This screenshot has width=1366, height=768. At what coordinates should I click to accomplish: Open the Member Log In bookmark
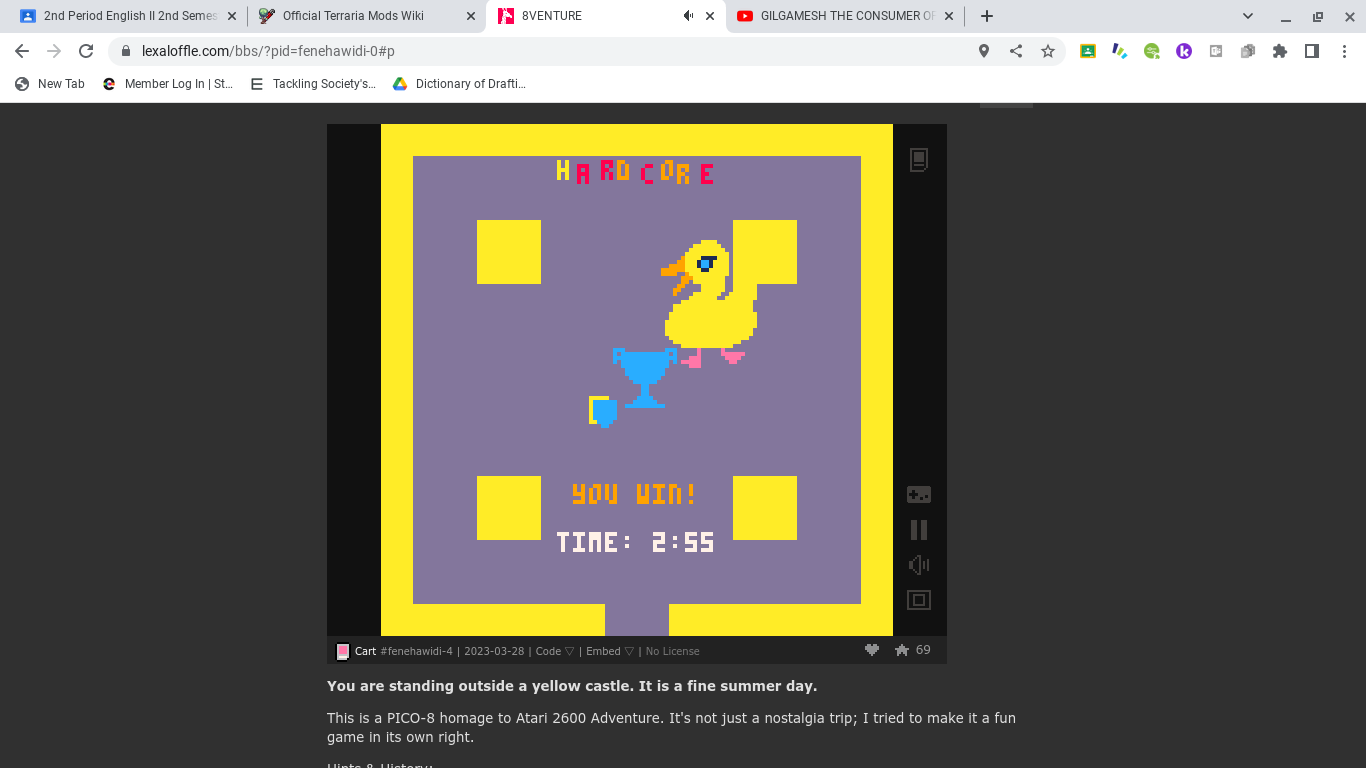168,84
